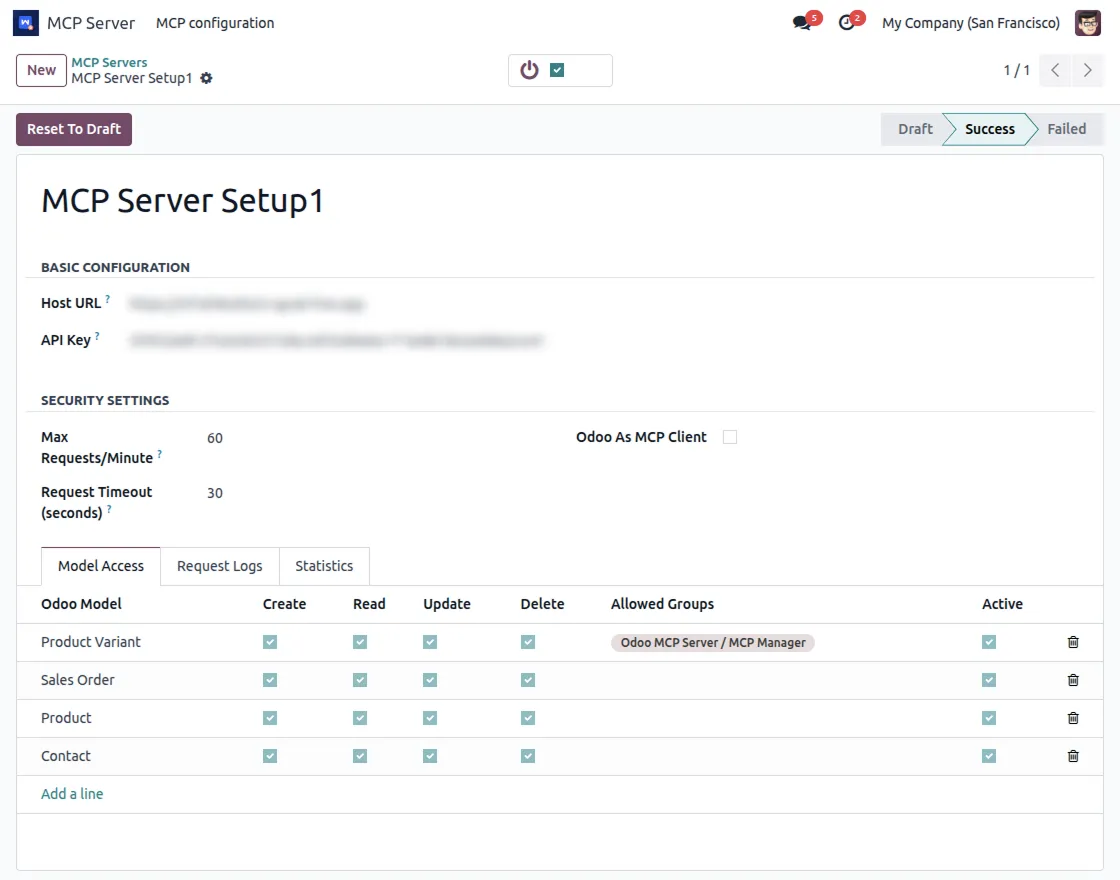Open the gear actions menu beside record name

pyautogui.click(x=206, y=78)
